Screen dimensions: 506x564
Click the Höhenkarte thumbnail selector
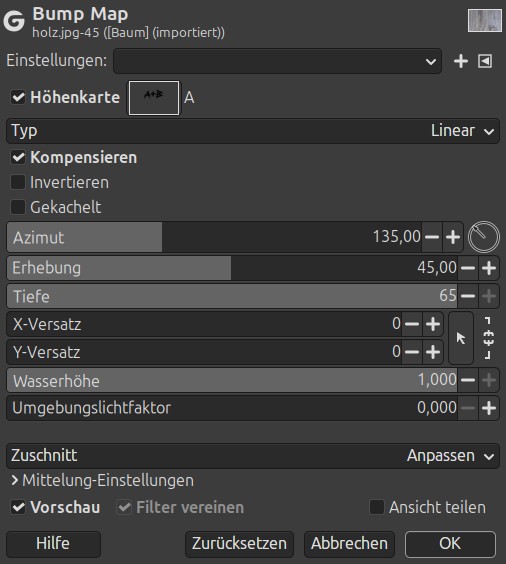click(x=154, y=98)
